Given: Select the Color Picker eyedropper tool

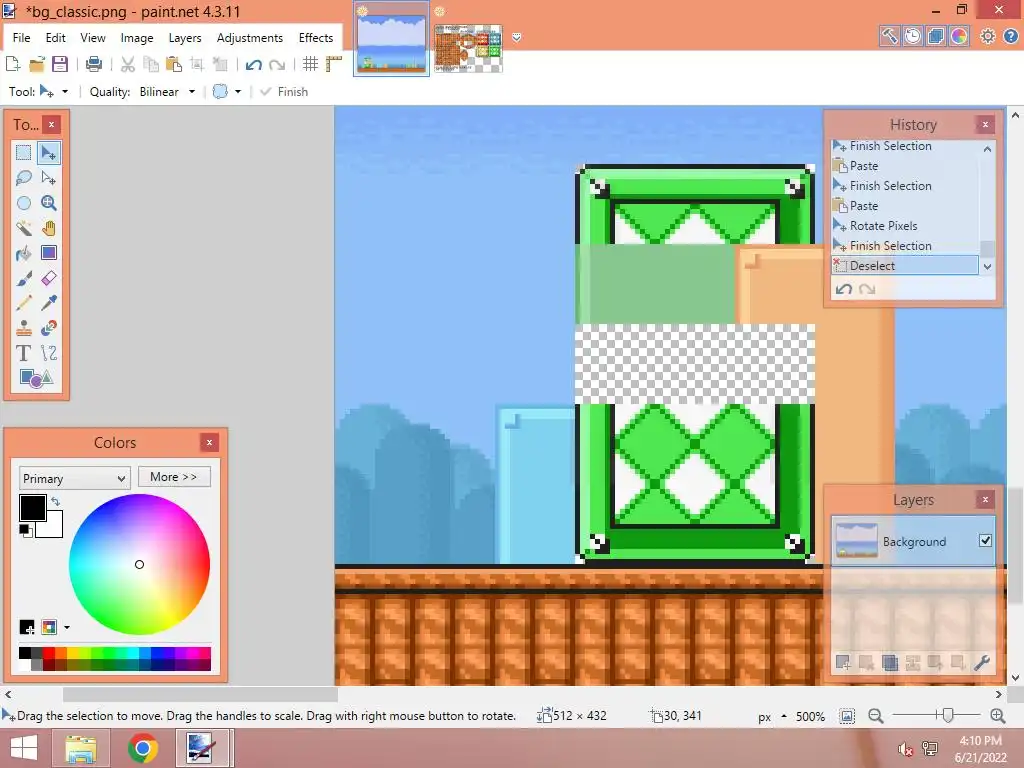Looking at the screenshot, I should (x=48, y=303).
